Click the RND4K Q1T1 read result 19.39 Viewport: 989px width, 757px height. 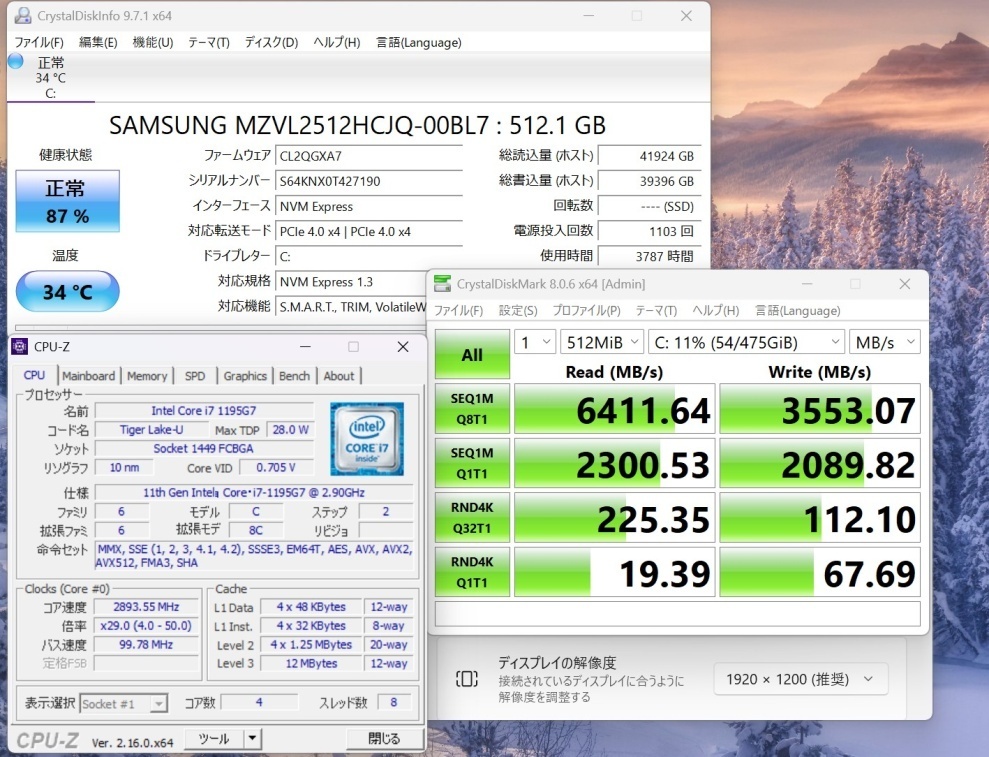tap(614, 572)
